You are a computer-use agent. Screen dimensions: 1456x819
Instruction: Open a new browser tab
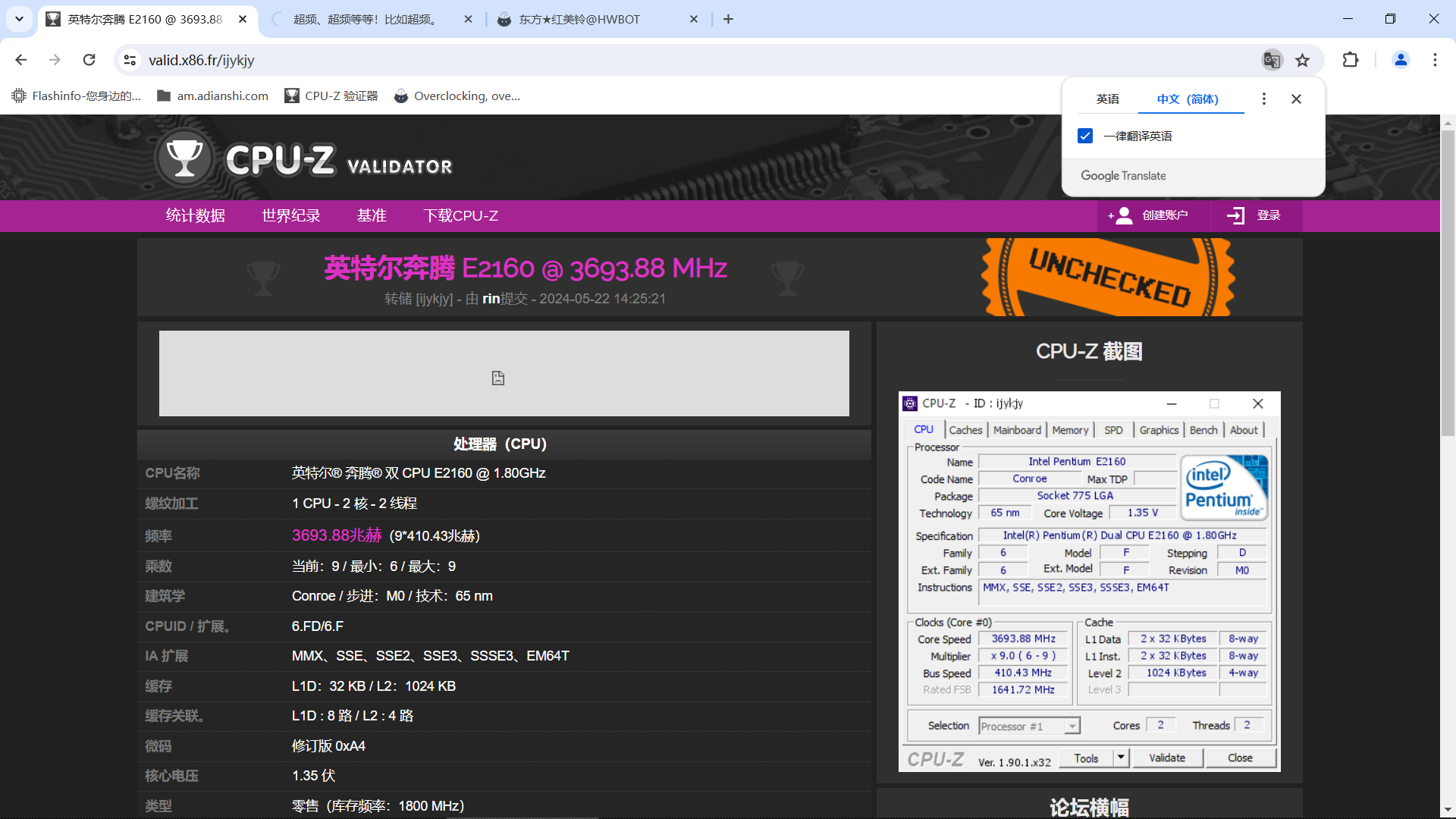(x=728, y=19)
